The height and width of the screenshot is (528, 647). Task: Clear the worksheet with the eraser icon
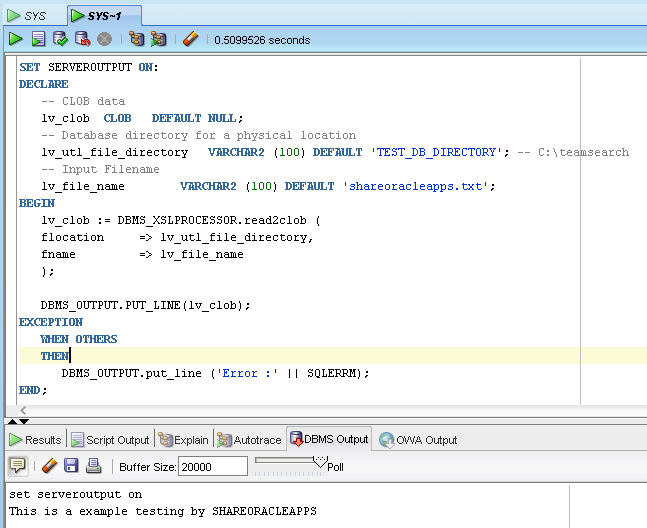pyautogui.click(x=190, y=39)
